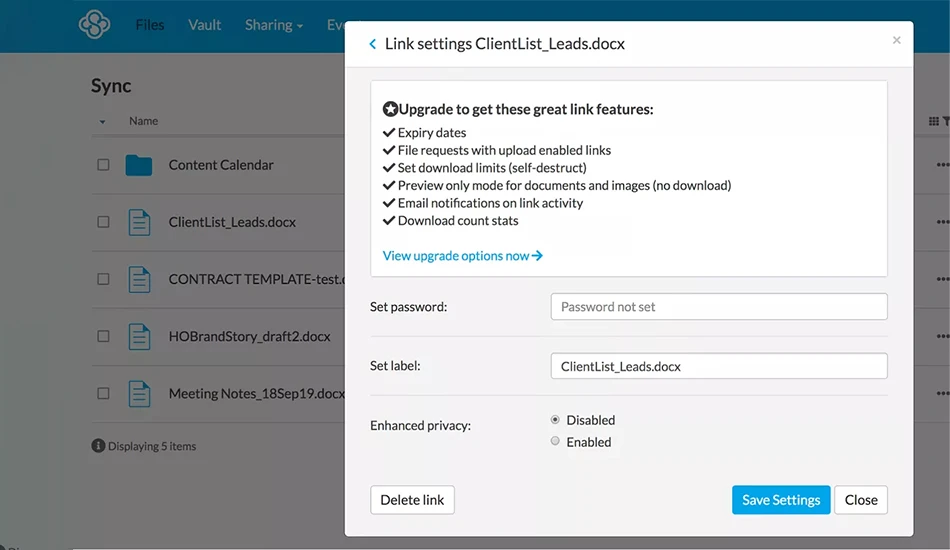Click the Displaying 5 items text

coord(152,446)
